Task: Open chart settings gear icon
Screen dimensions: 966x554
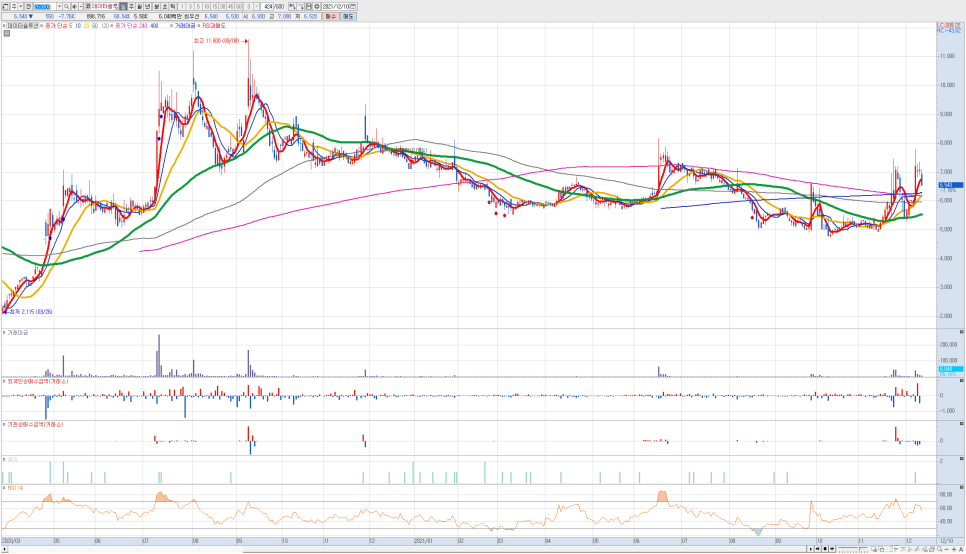Action: click(x=317, y=6)
